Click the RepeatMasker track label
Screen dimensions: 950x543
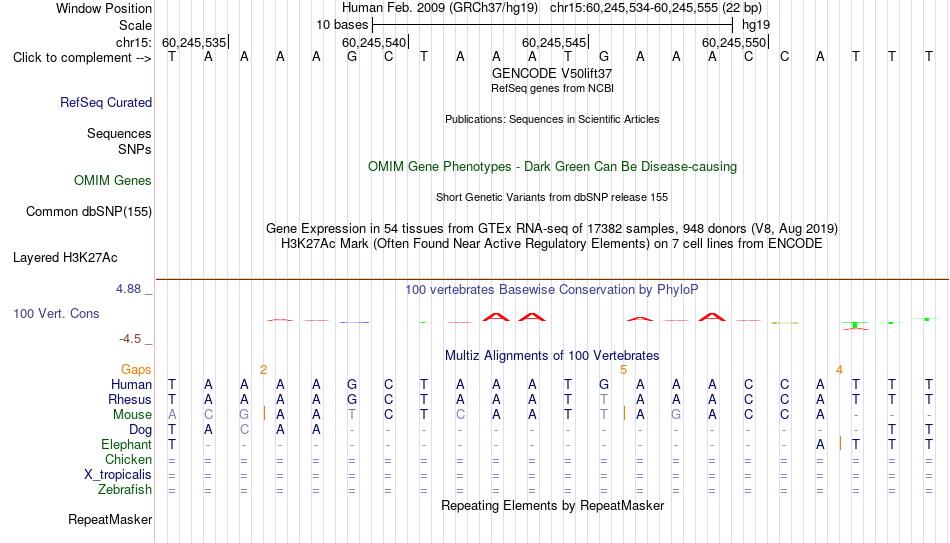110,519
